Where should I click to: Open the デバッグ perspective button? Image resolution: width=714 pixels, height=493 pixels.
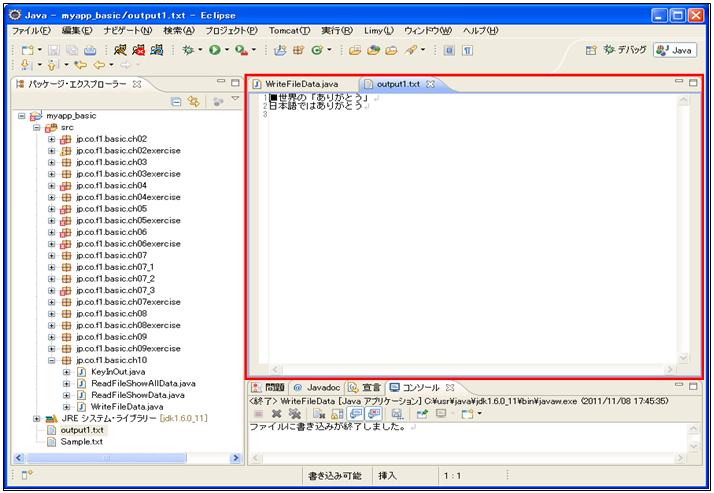[624, 50]
